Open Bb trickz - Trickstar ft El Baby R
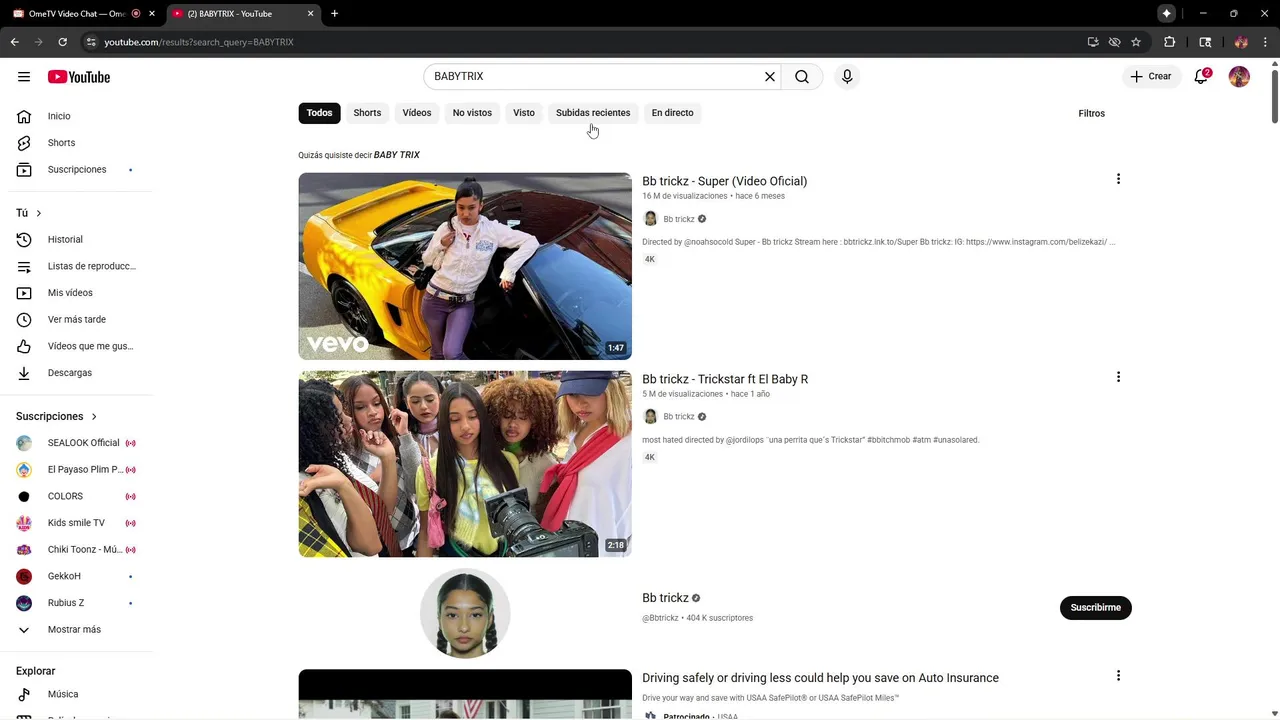The image size is (1280, 720). click(725, 379)
